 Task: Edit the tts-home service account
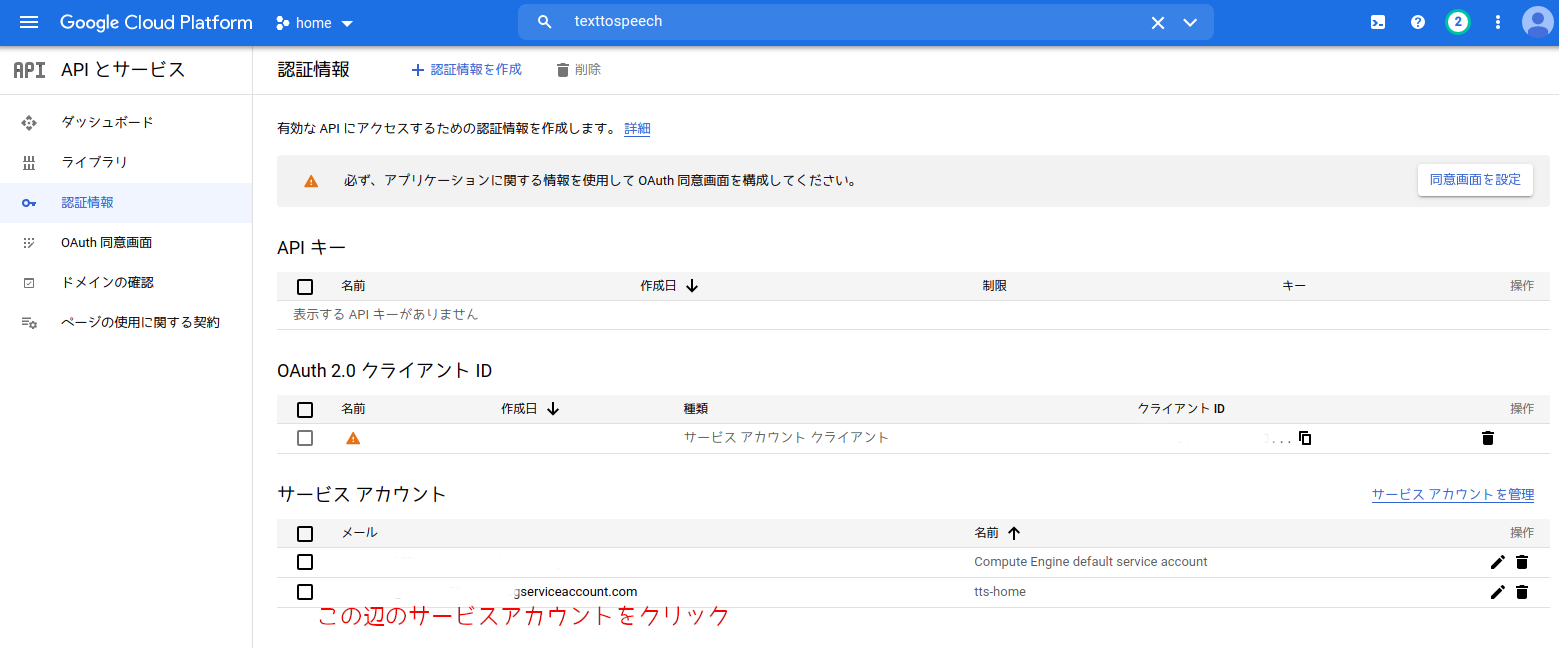click(x=1497, y=591)
